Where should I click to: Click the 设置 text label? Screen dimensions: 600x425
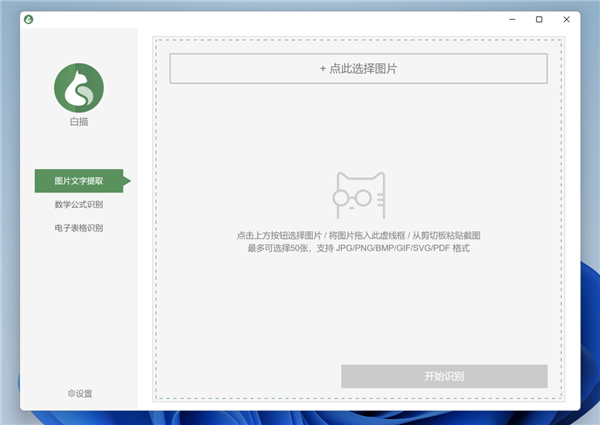(84, 394)
